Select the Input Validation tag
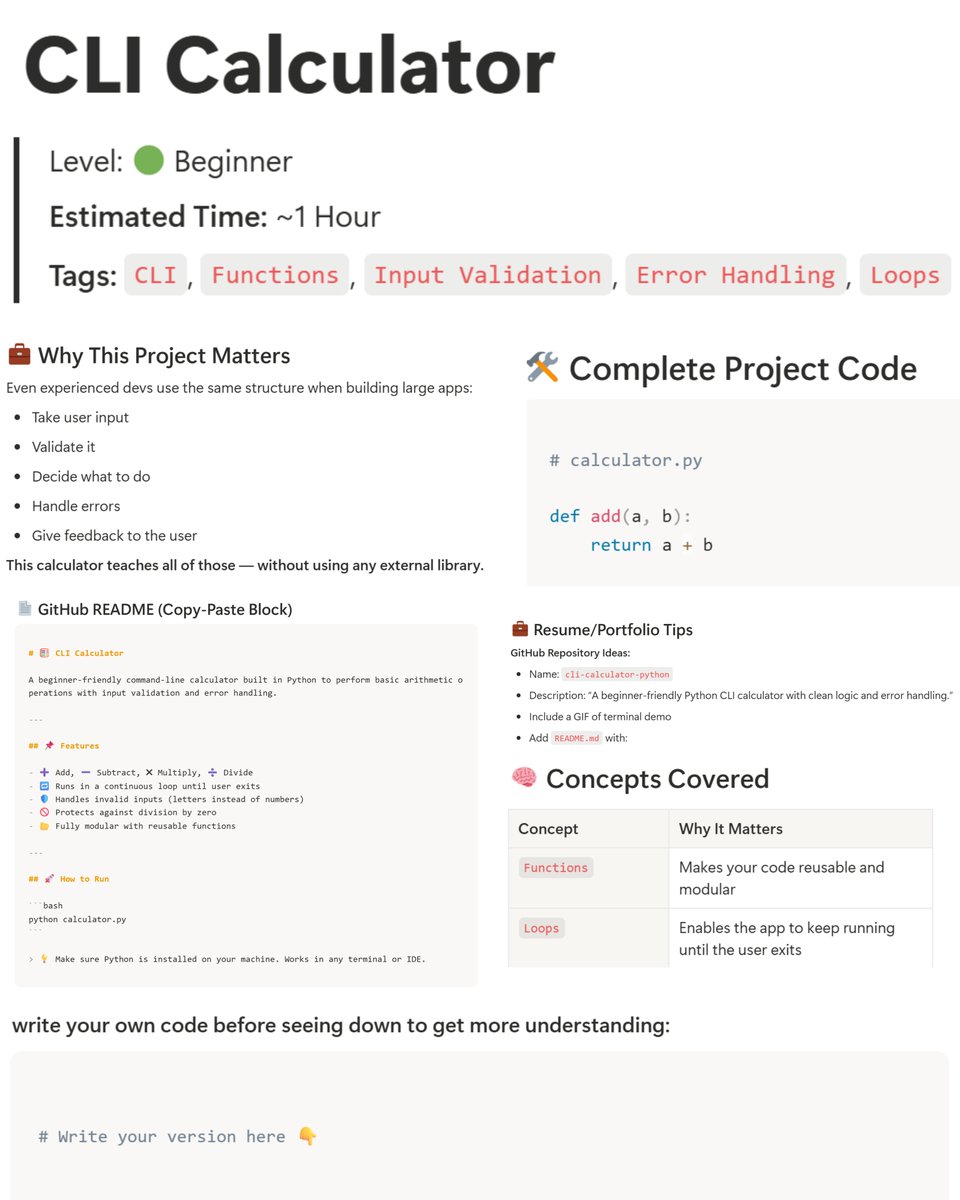 pos(488,275)
